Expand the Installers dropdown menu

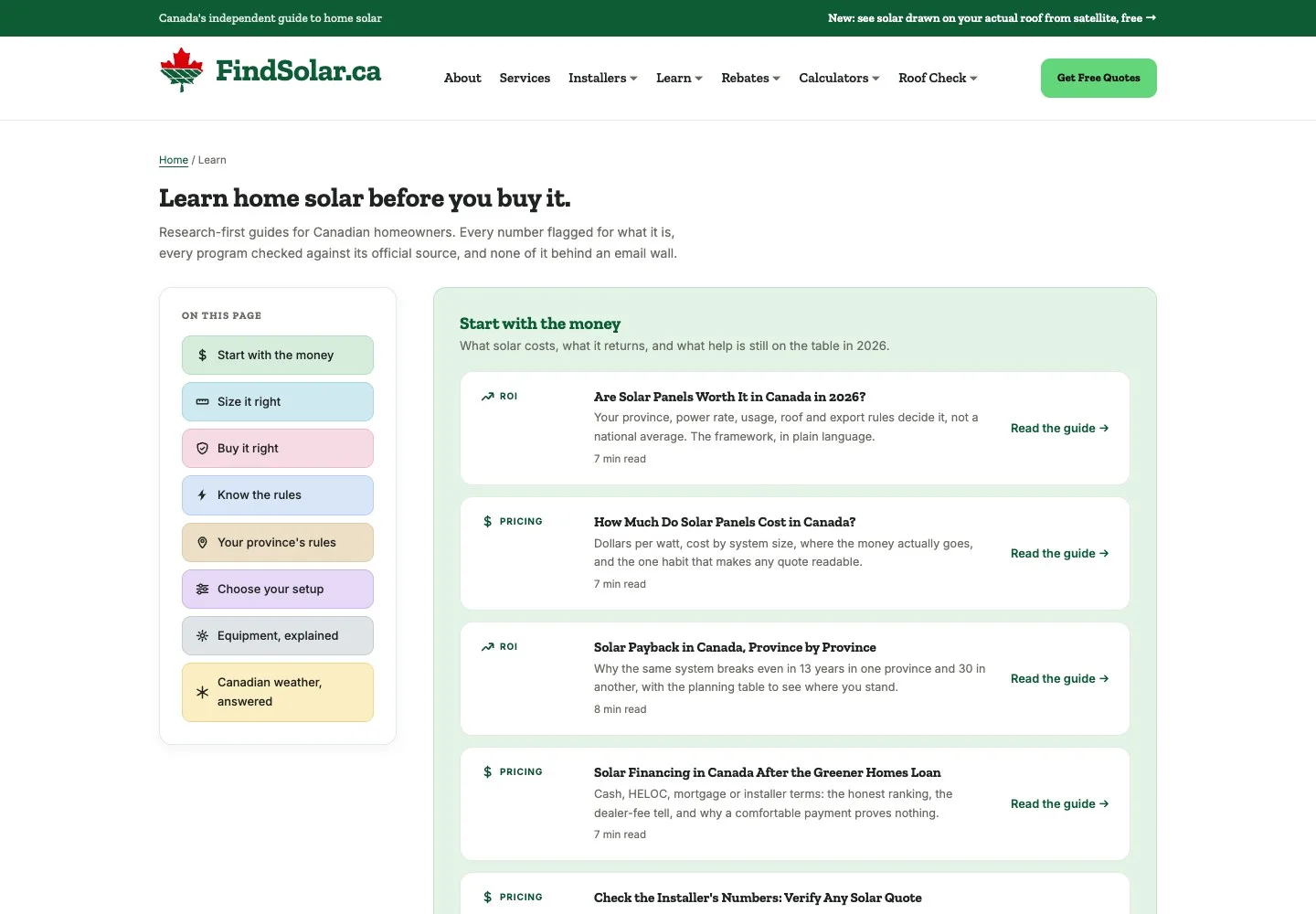[x=603, y=79]
